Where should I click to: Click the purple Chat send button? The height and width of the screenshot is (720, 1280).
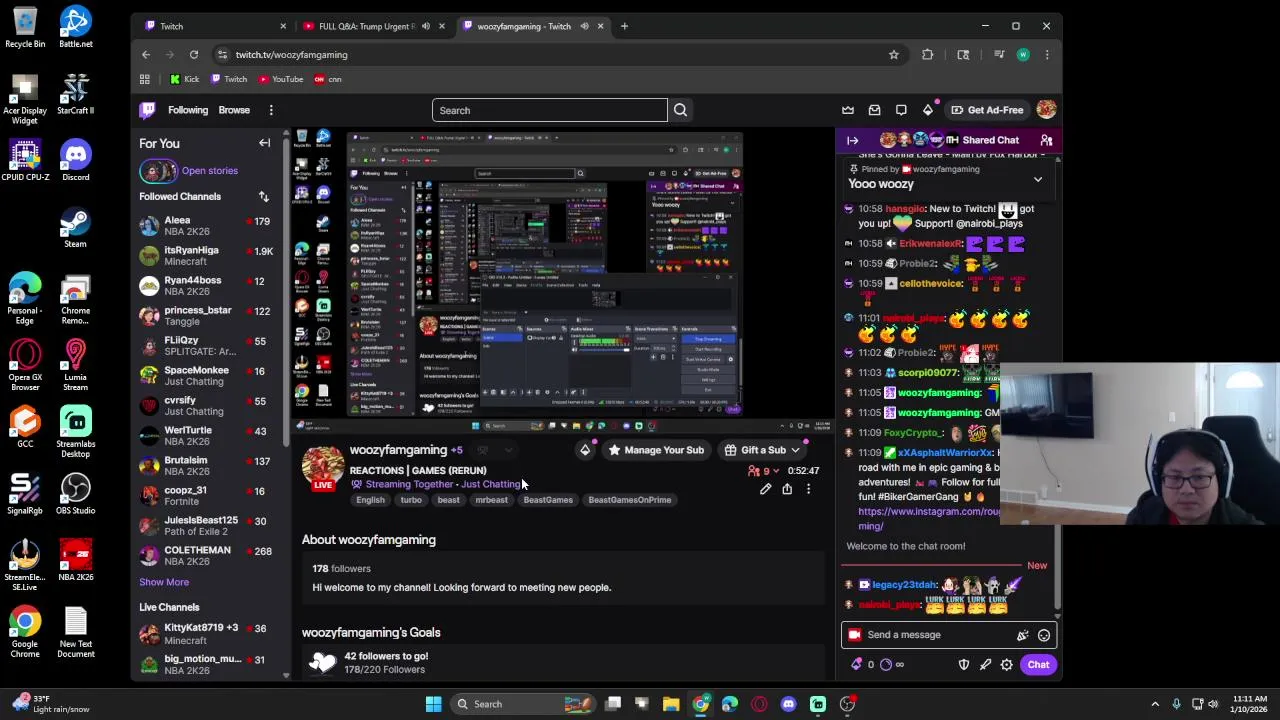[x=1038, y=665]
